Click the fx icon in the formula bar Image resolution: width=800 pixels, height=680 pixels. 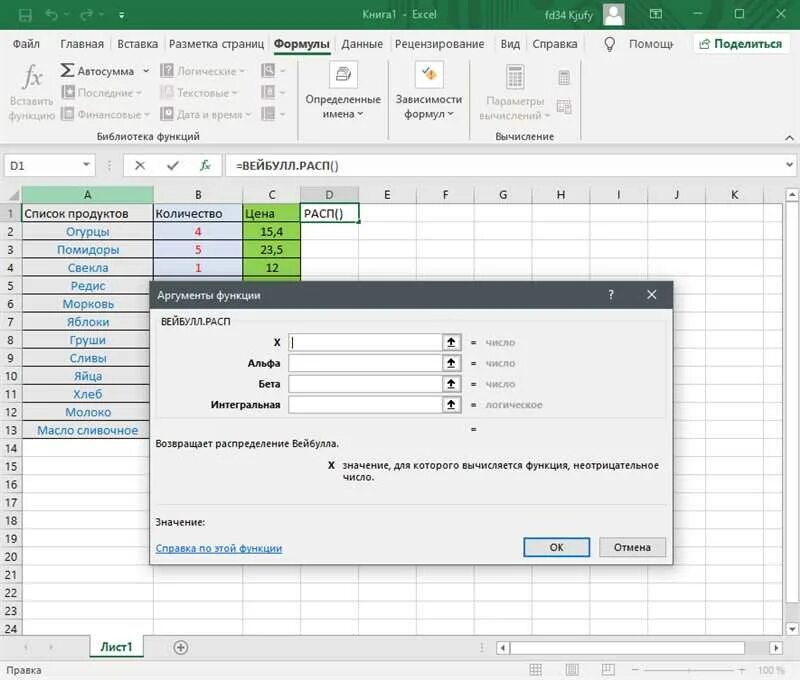coord(205,165)
